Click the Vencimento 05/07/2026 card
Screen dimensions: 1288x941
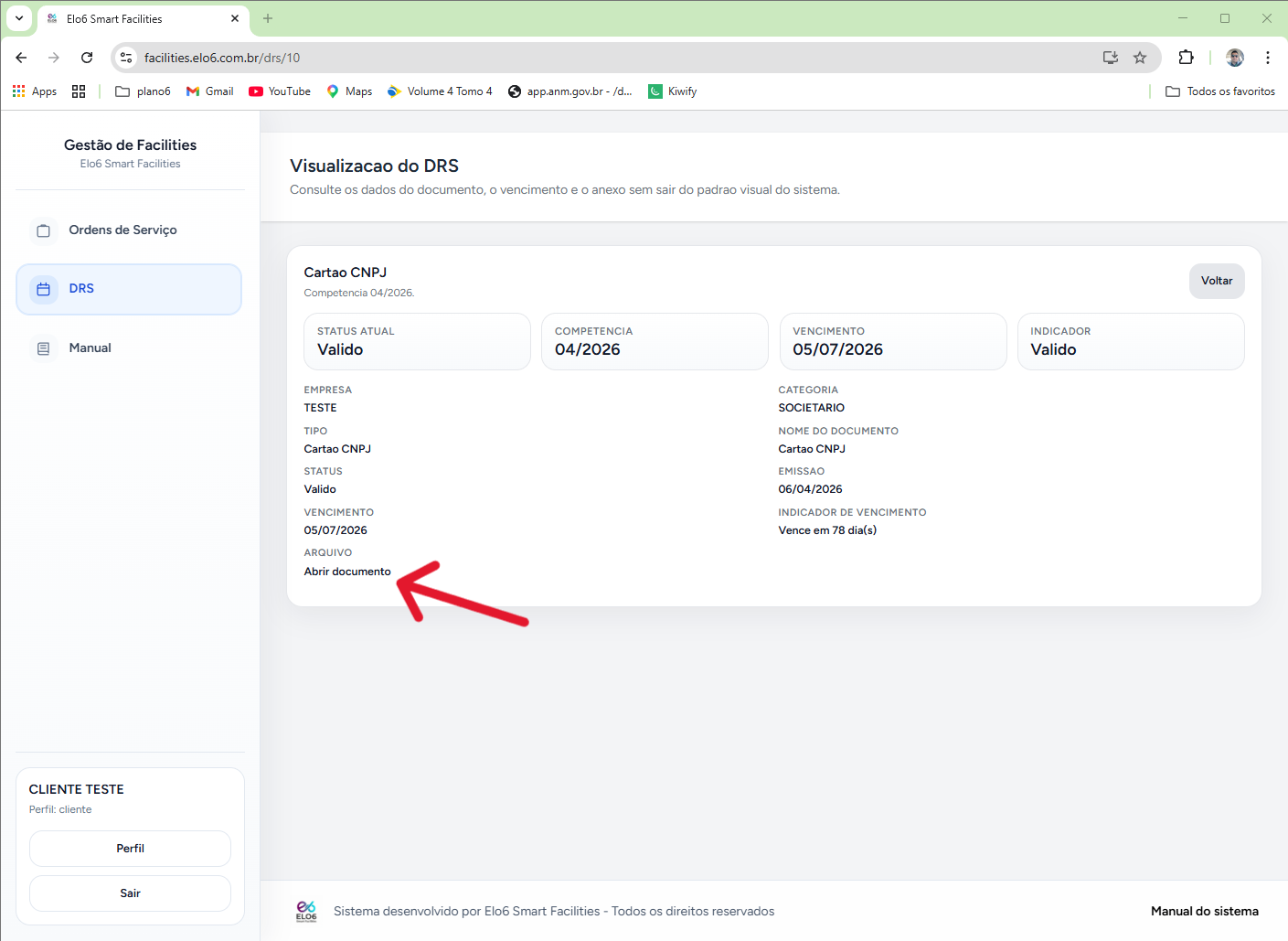pyautogui.click(x=893, y=341)
